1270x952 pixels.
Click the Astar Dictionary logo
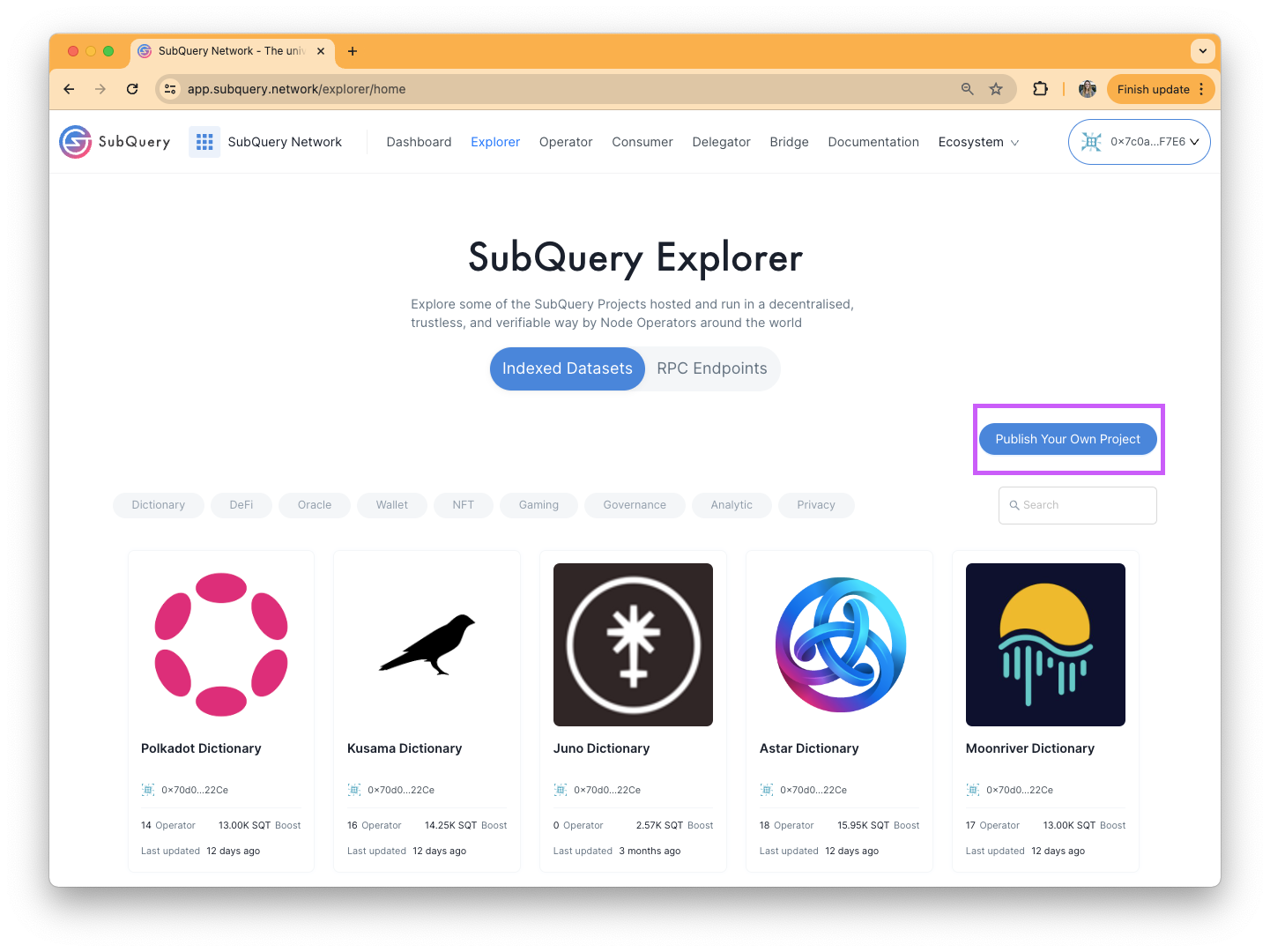(x=841, y=644)
